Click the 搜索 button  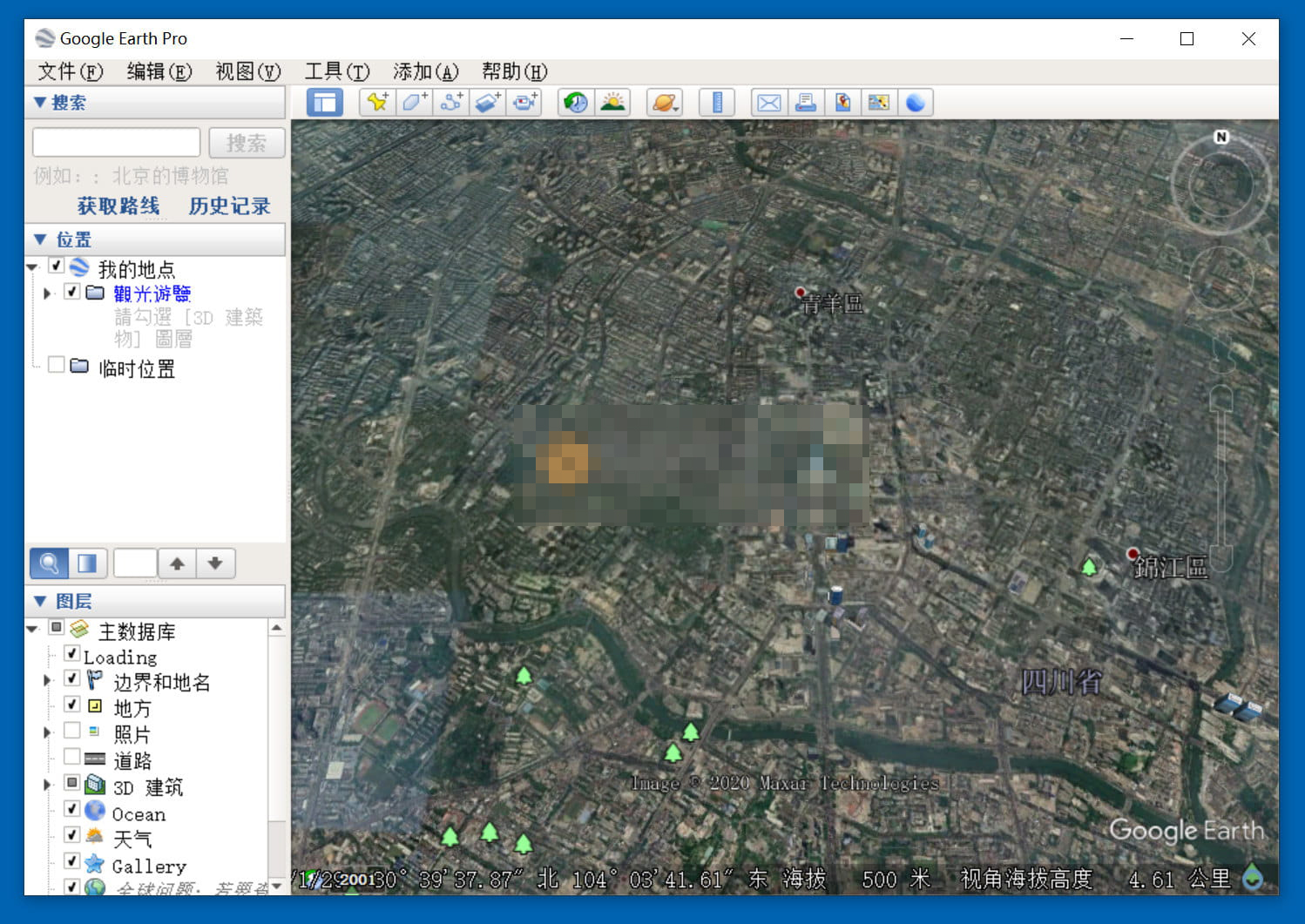point(247,143)
